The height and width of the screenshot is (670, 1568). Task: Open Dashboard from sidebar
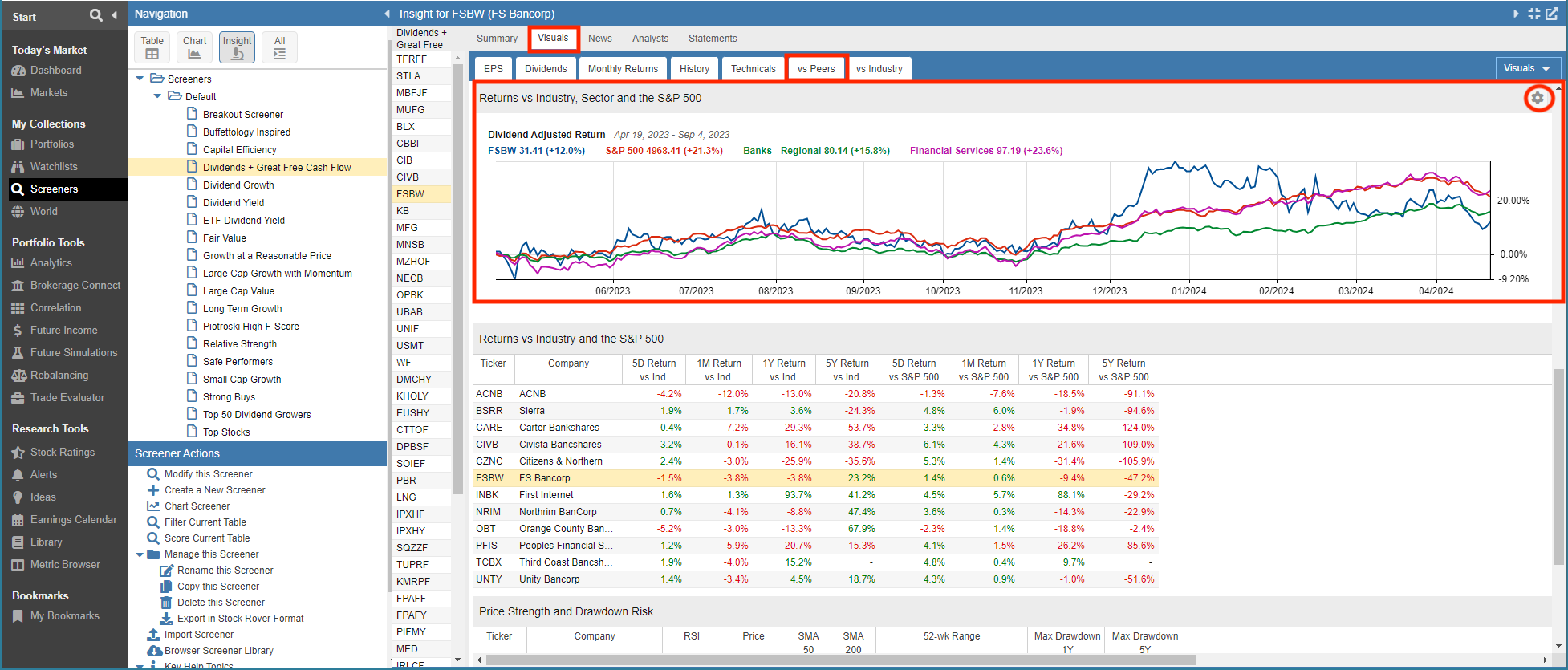pyautogui.click(x=55, y=71)
